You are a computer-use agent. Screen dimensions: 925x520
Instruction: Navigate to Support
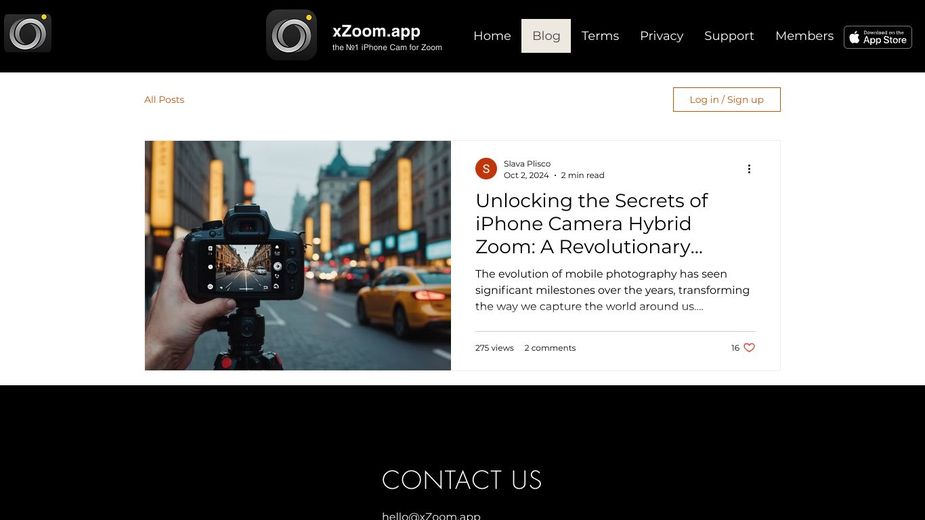[729, 36]
